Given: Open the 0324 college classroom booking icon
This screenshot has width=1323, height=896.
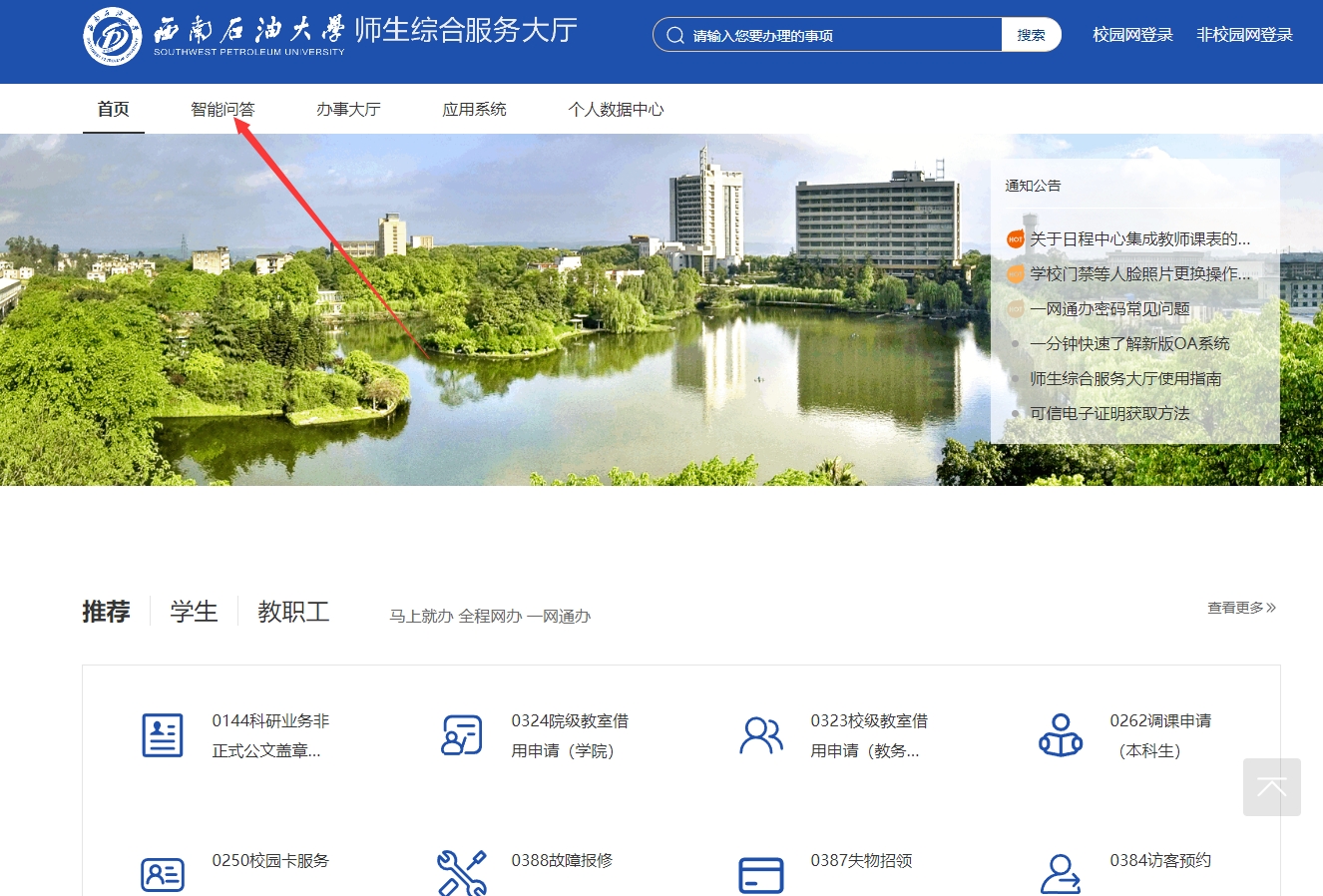Looking at the screenshot, I should pyautogui.click(x=462, y=735).
